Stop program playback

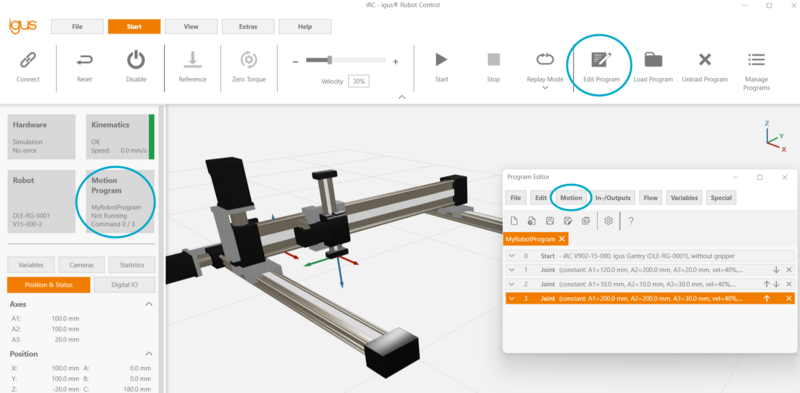coord(493,60)
